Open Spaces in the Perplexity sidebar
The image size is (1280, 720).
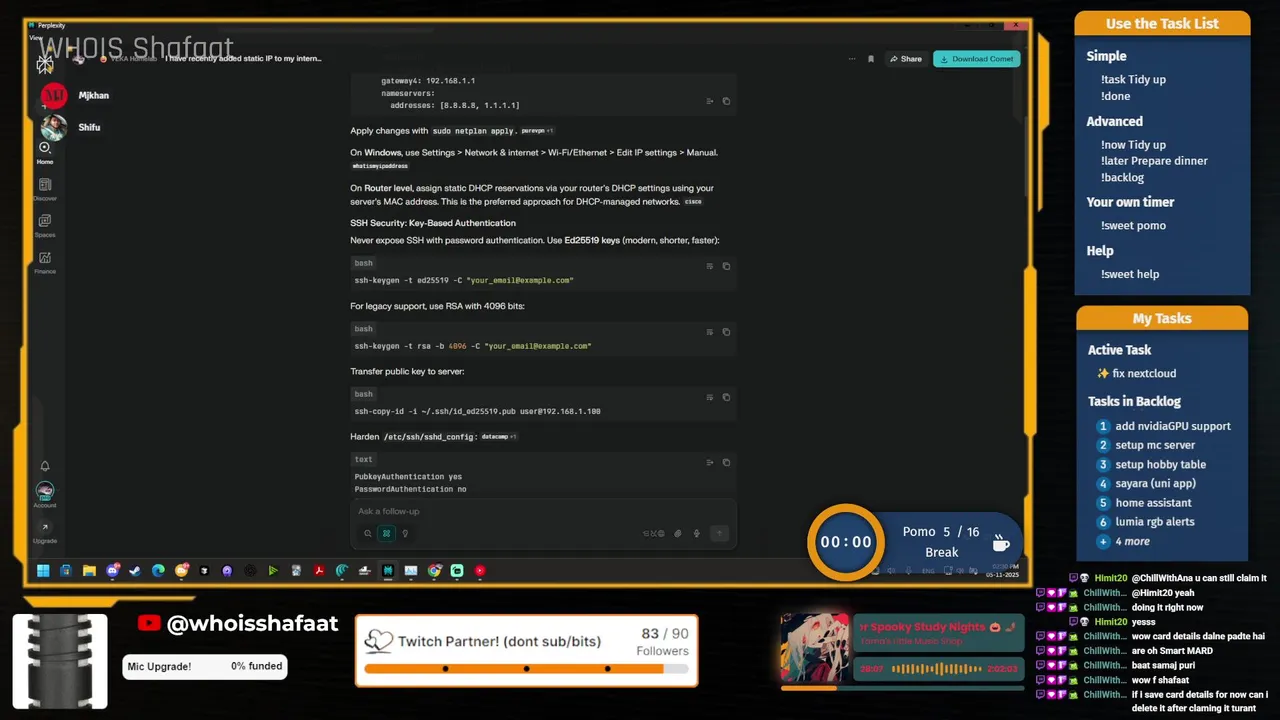click(45, 225)
